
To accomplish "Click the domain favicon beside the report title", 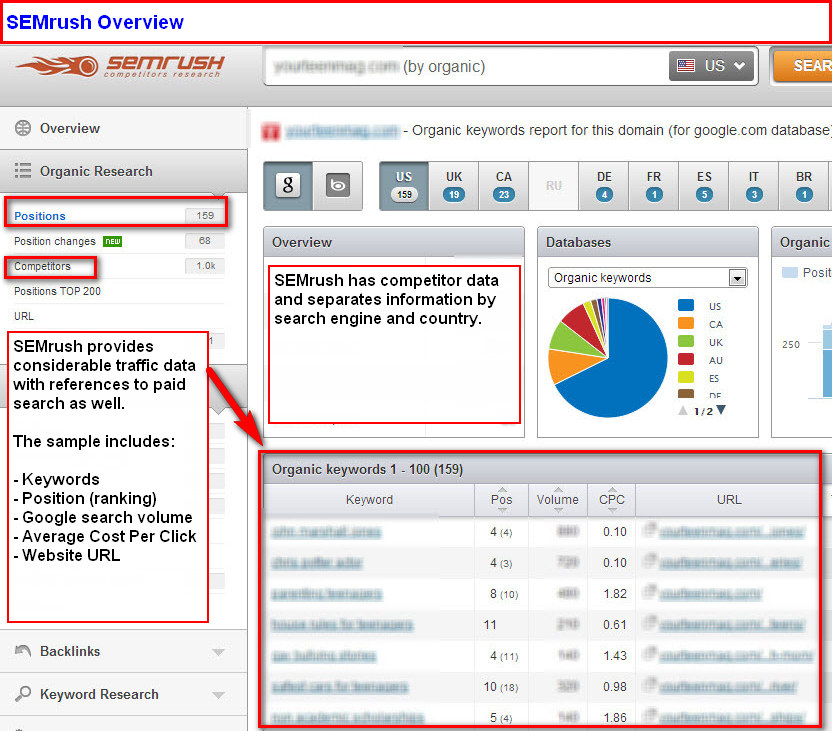I will (271, 131).
